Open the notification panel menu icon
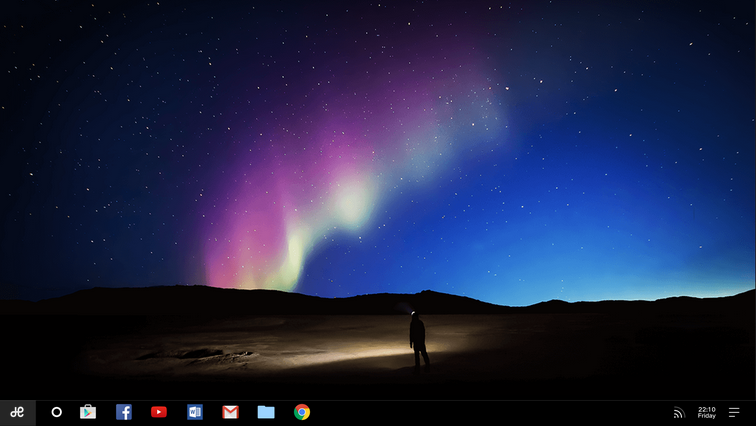This screenshot has width=756, height=426. tap(734, 413)
